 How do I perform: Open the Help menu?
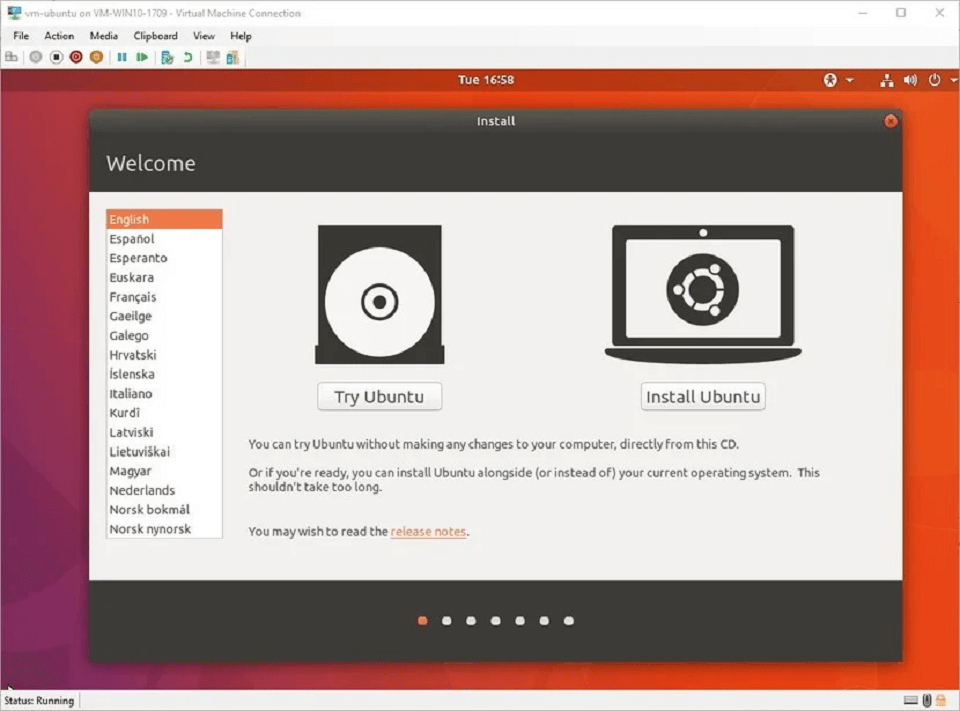coord(241,36)
